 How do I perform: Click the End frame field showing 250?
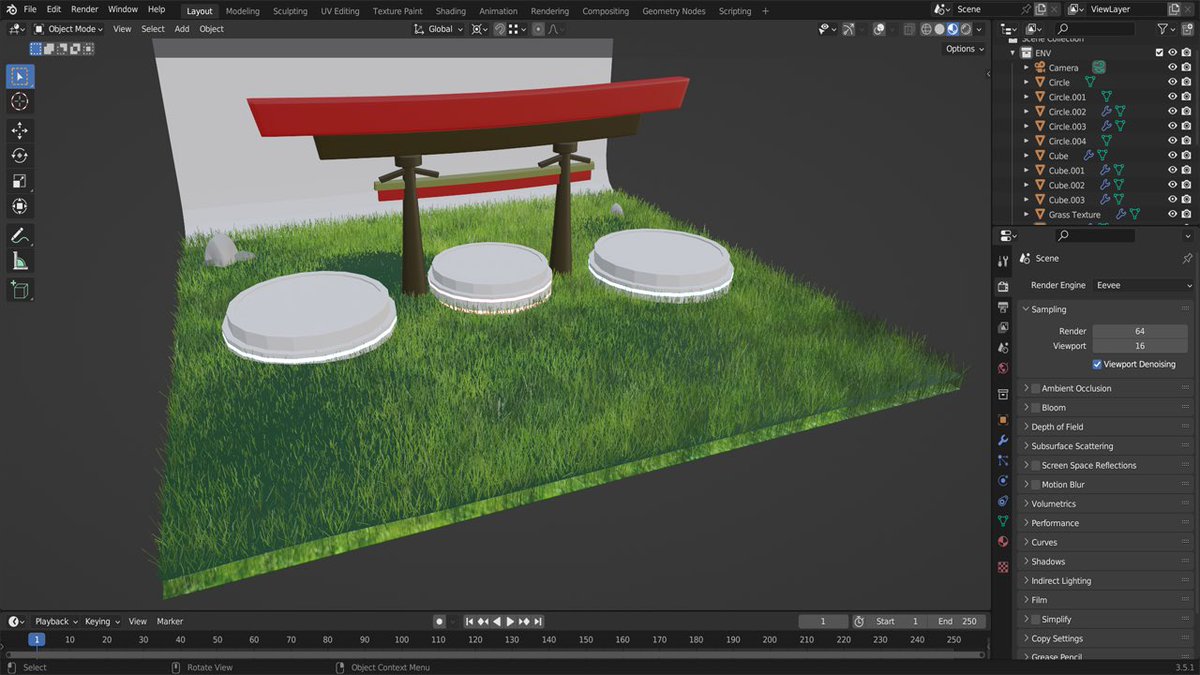(x=957, y=620)
